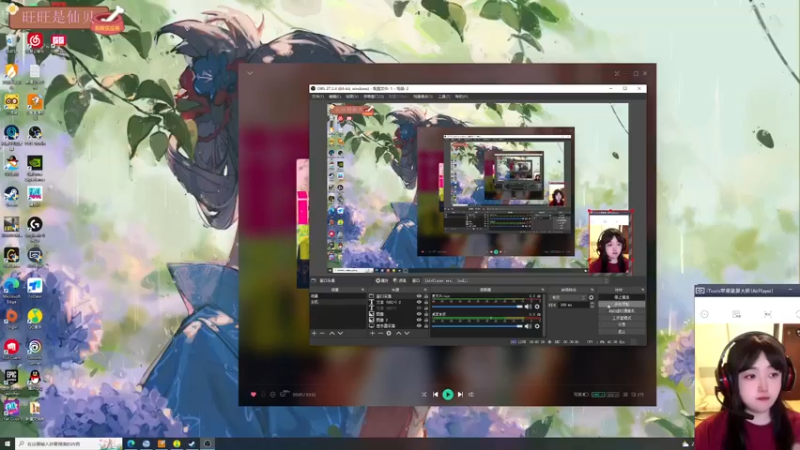The width and height of the screenshot is (800, 450).
Task: Open the Origin desktop shortcut
Action: point(11,316)
